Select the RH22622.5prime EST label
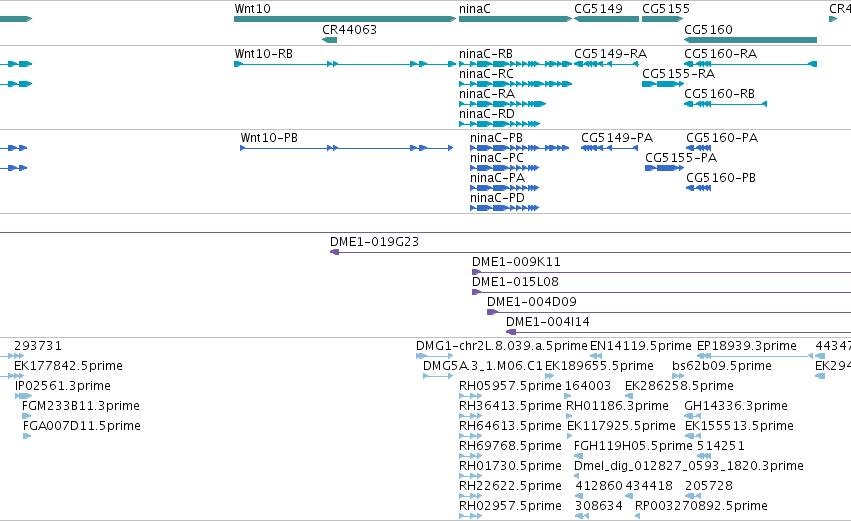Viewport: 851px width, 521px height. (510, 487)
